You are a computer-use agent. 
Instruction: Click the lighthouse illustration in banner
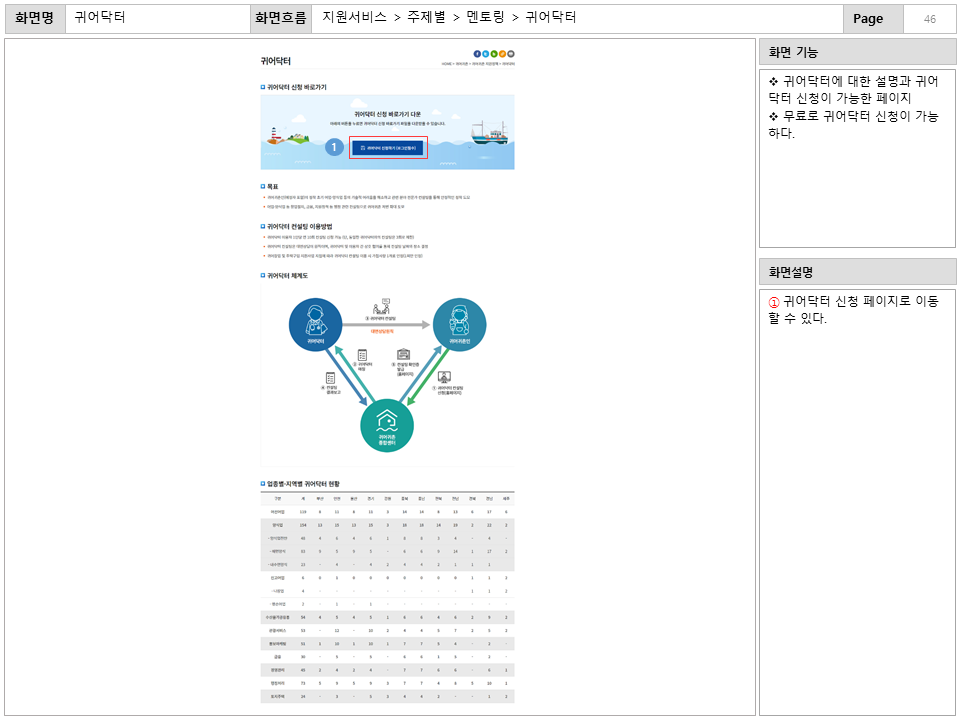click(274, 135)
